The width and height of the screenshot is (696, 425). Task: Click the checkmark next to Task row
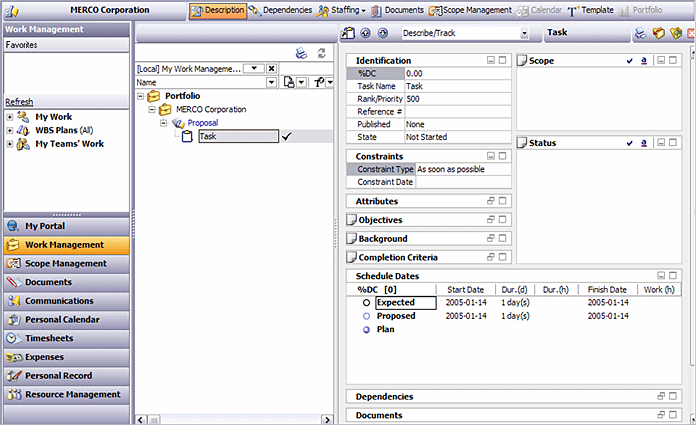tap(286, 136)
